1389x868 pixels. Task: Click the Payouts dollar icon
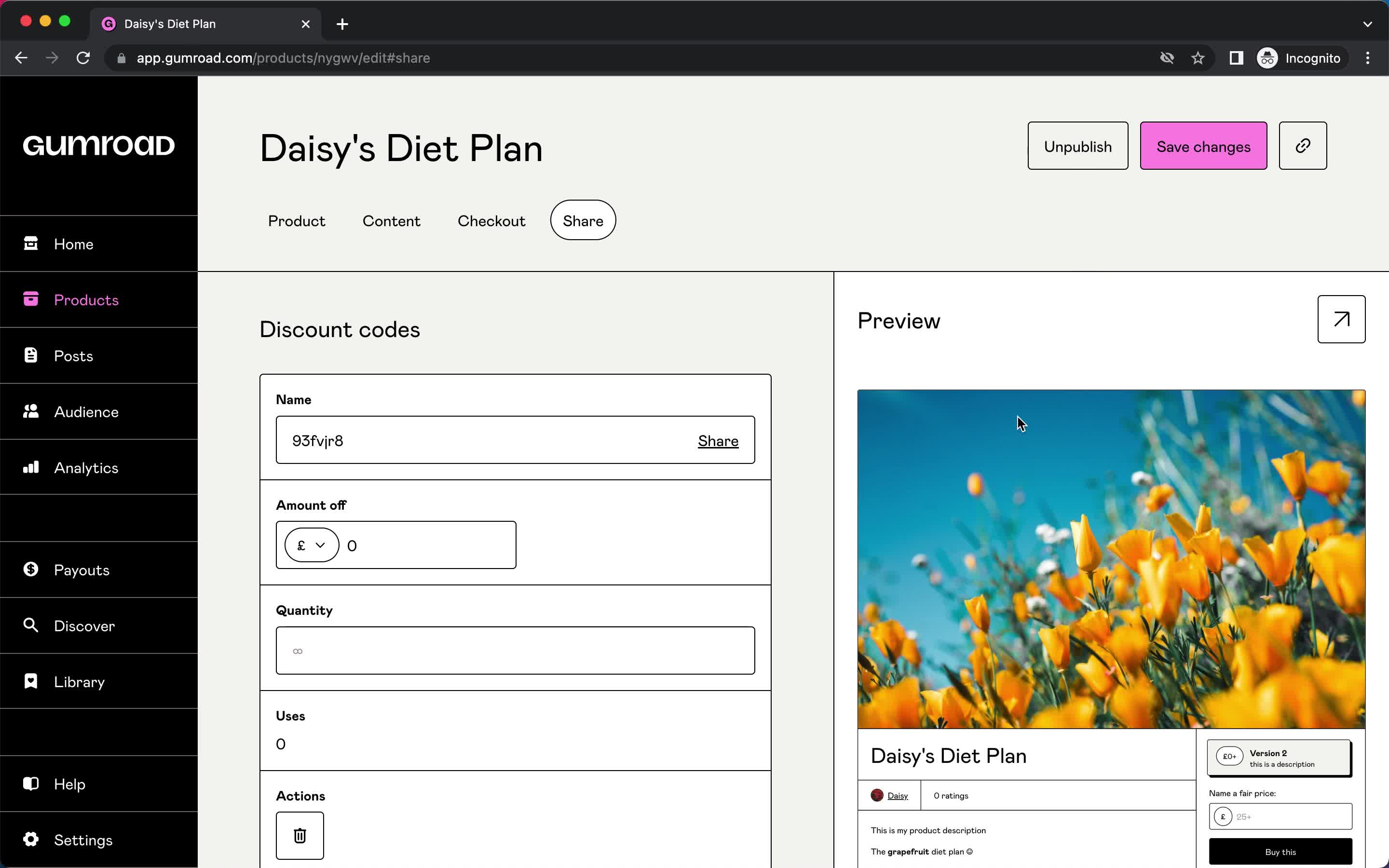(31, 569)
